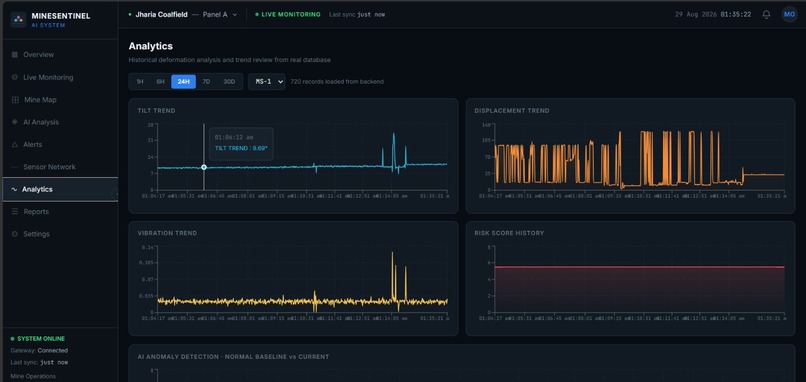Viewport: 806px width, 382px height.
Task: Click the Reports list icon
Action: tap(14, 212)
